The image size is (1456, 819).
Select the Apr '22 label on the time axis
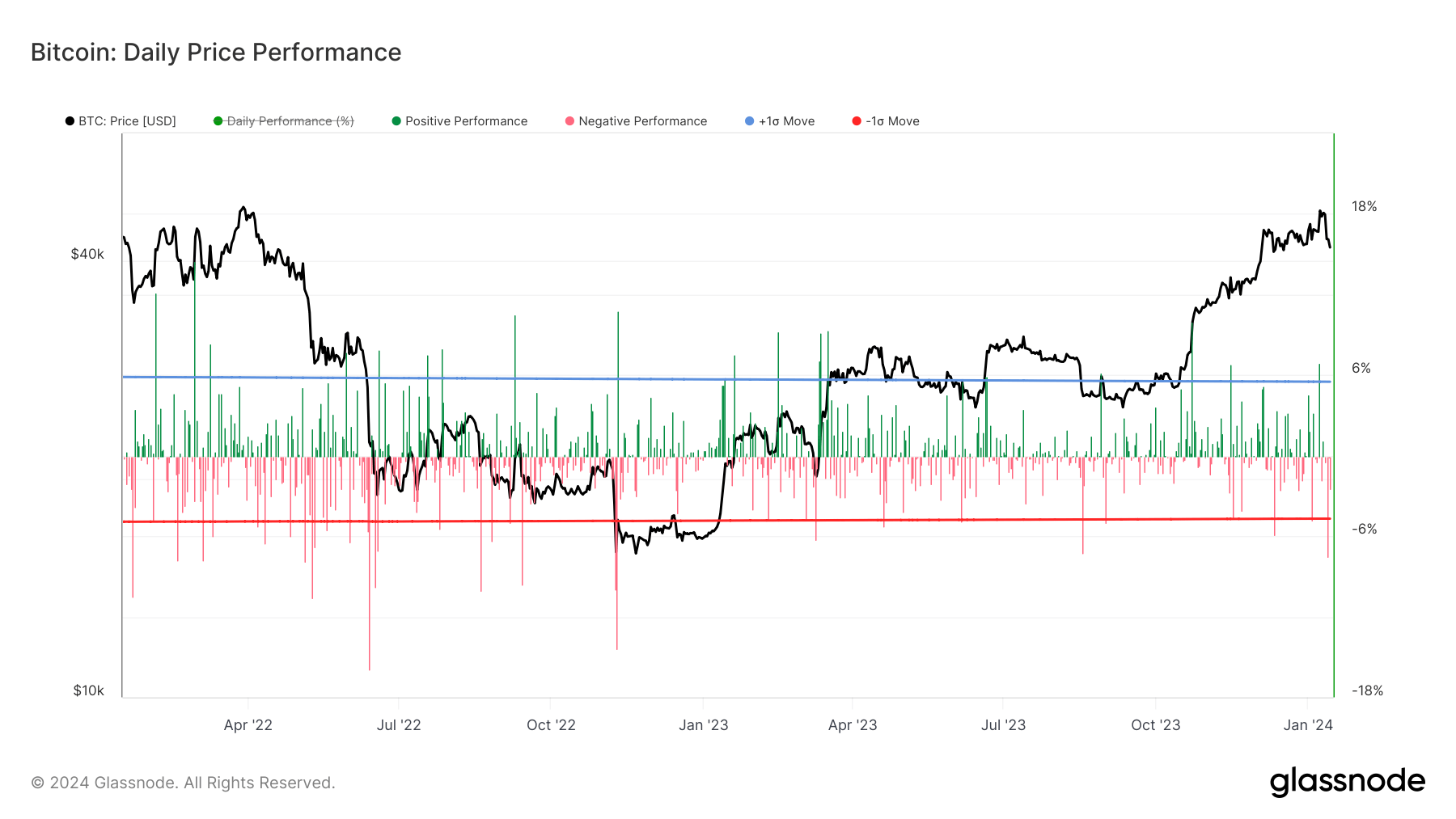248,725
